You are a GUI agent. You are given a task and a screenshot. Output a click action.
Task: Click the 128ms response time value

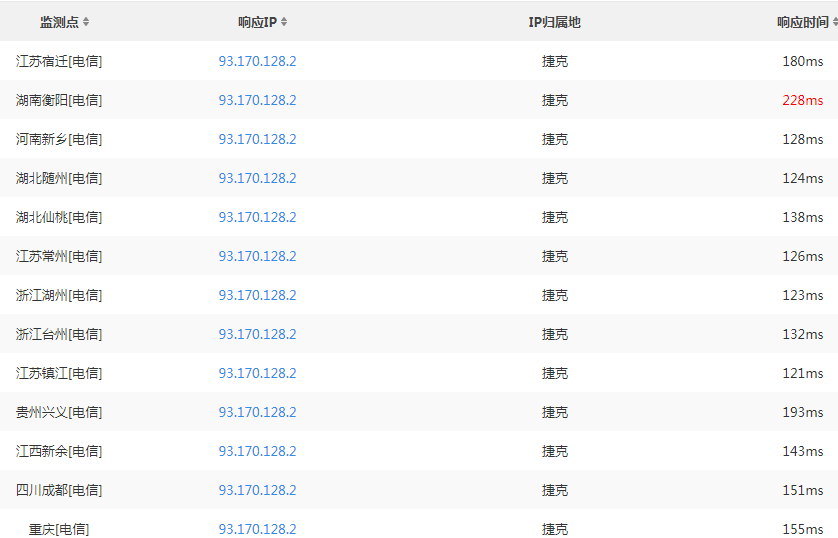(x=803, y=139)
